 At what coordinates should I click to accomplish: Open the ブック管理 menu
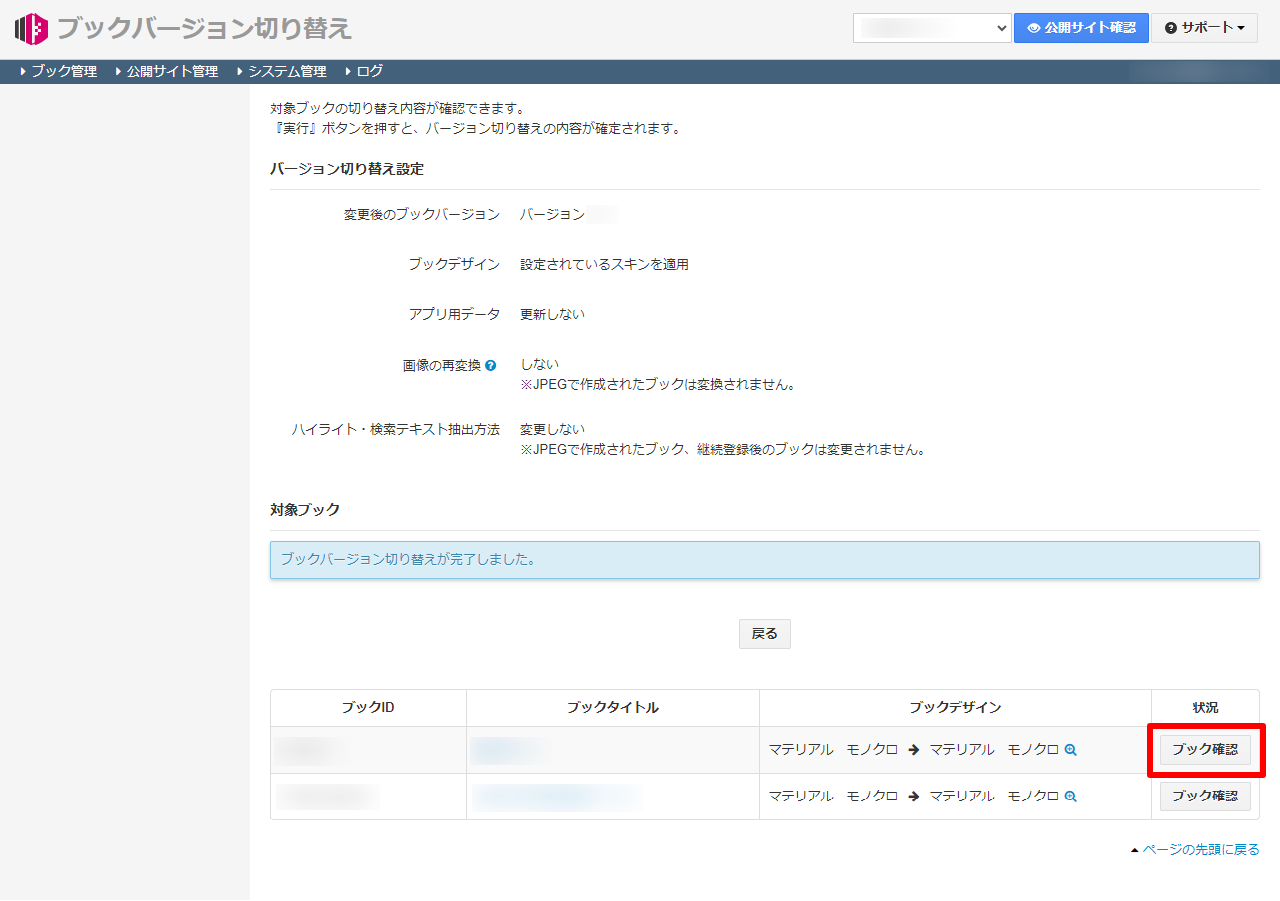tap(62, 71)
